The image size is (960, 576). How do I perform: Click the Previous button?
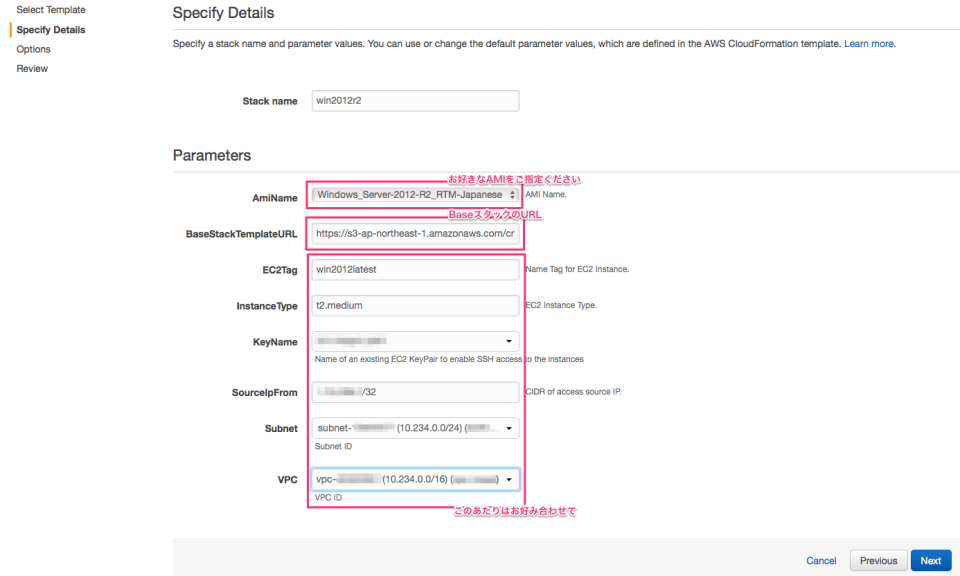[878, 560]
